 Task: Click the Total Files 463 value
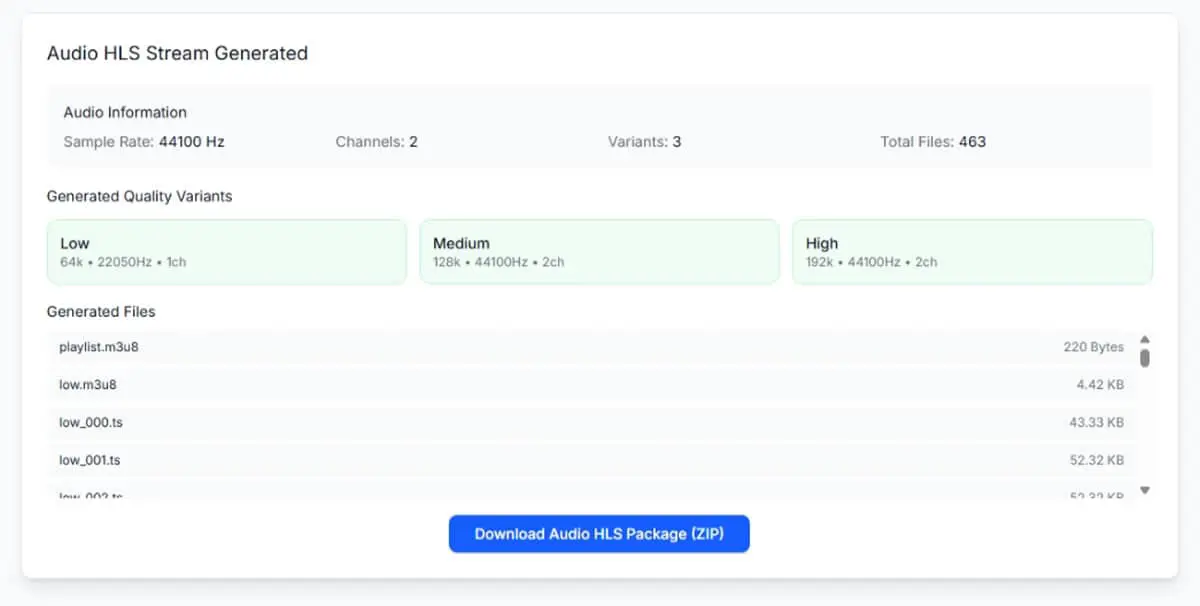coord(972,142)
